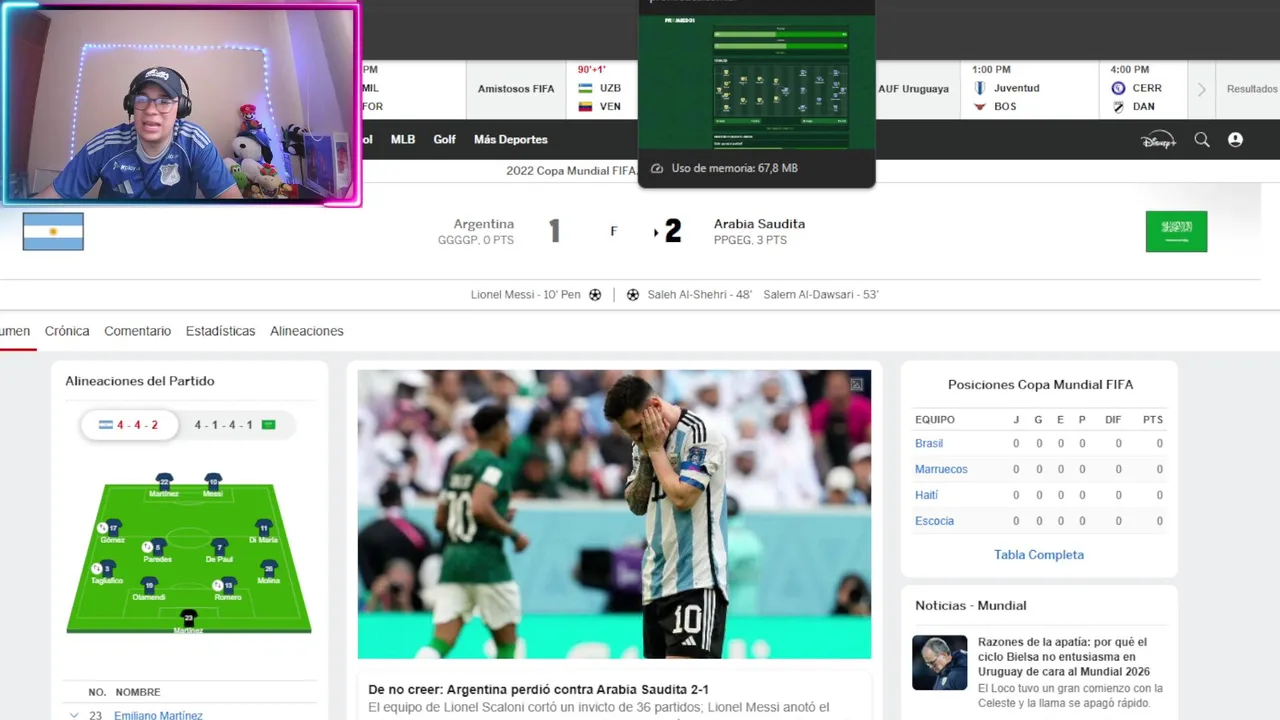Open the Disney+ logo link
This screenshot has height=720, width=1280.
pos(1159,140)
